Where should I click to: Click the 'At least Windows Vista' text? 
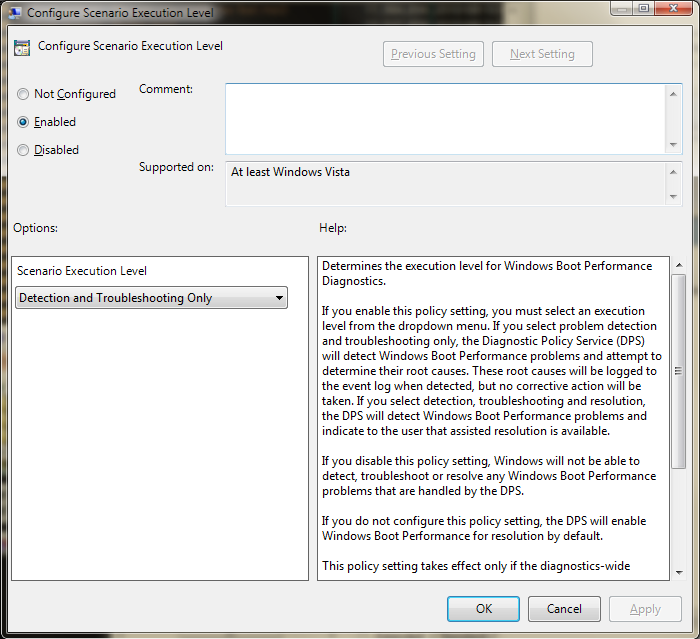pos(290,172)
